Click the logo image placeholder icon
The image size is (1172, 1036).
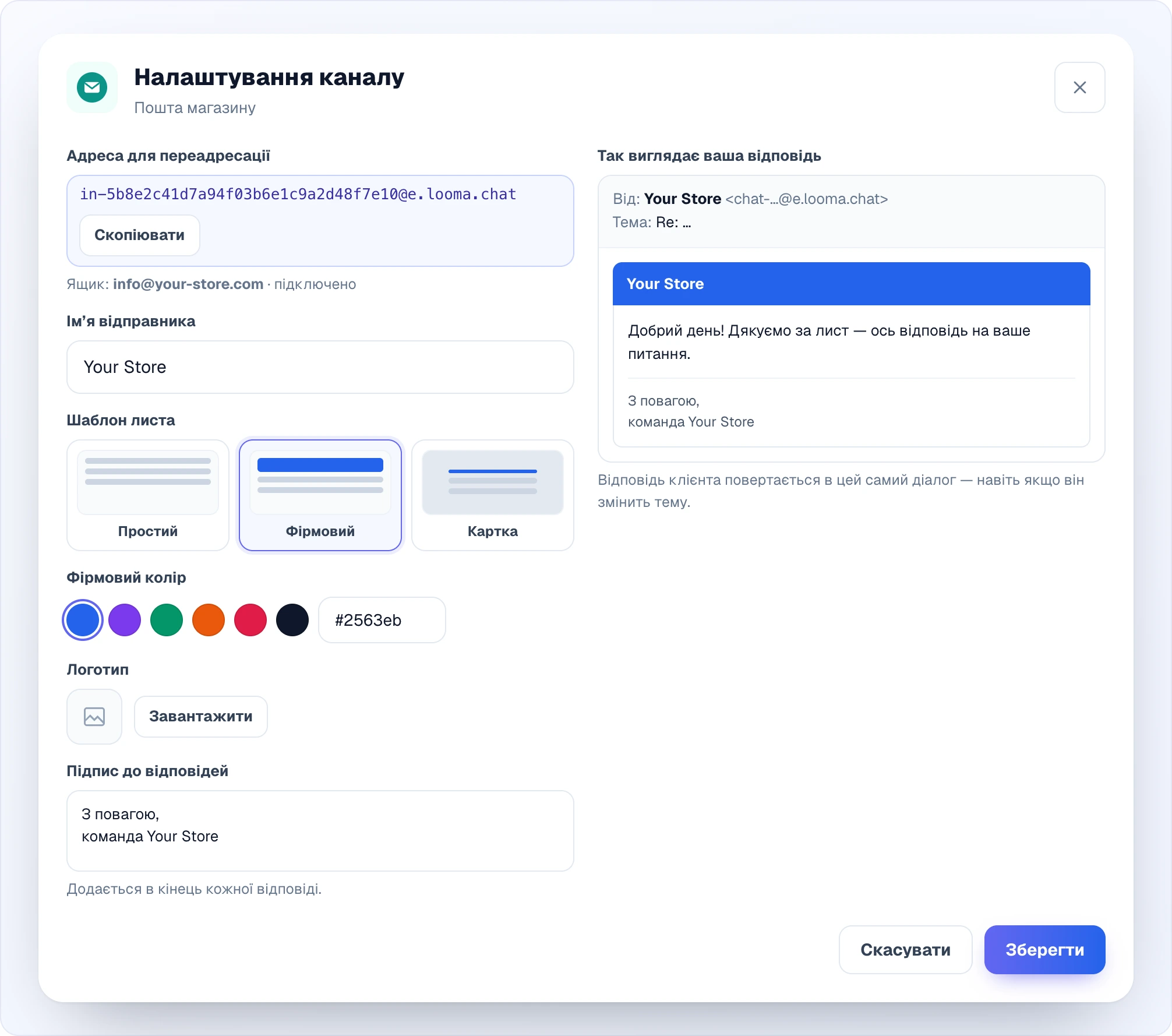[94, 716]
